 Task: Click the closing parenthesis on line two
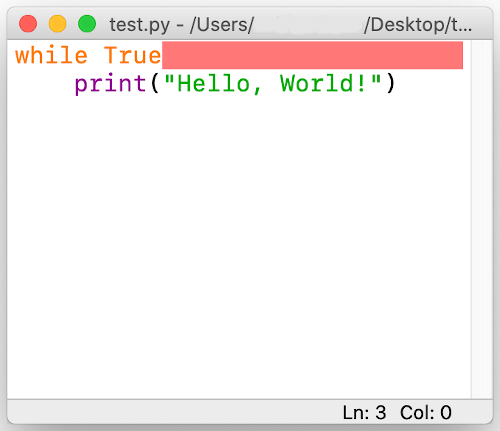391,83
